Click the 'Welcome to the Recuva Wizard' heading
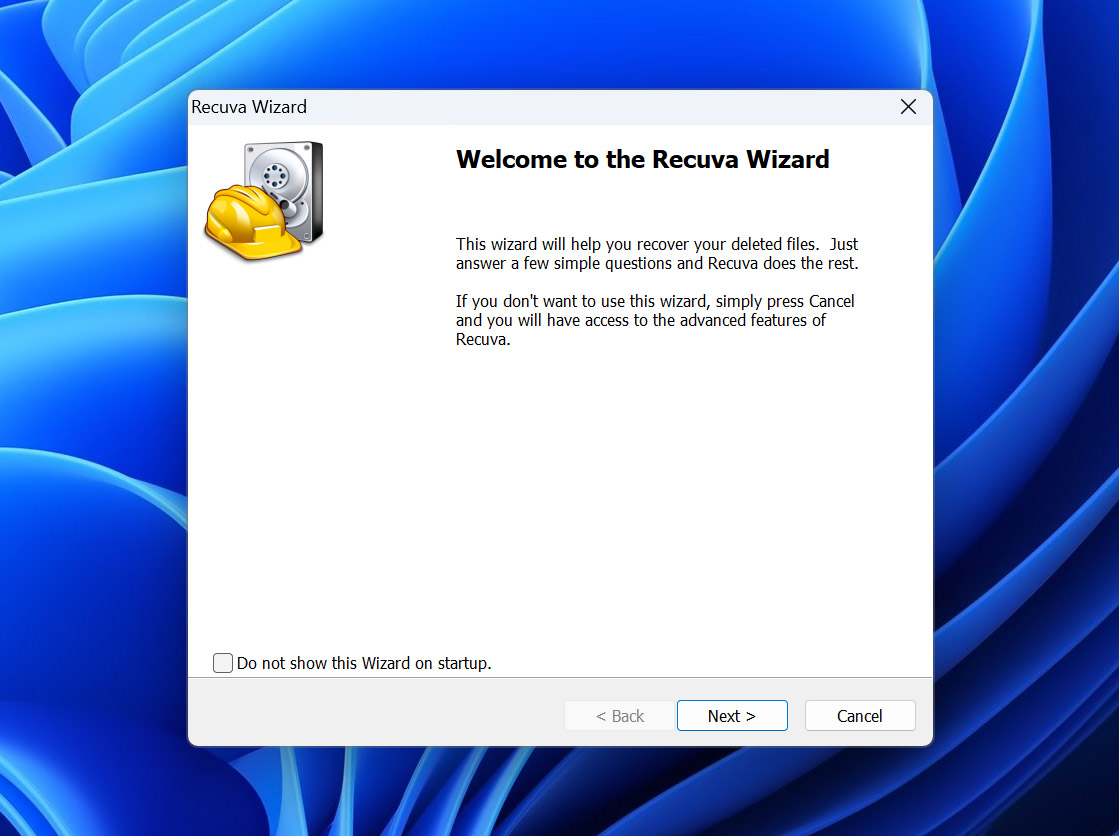The height and width of the screenshot is (836, 1119). click(x=642, y=159)
